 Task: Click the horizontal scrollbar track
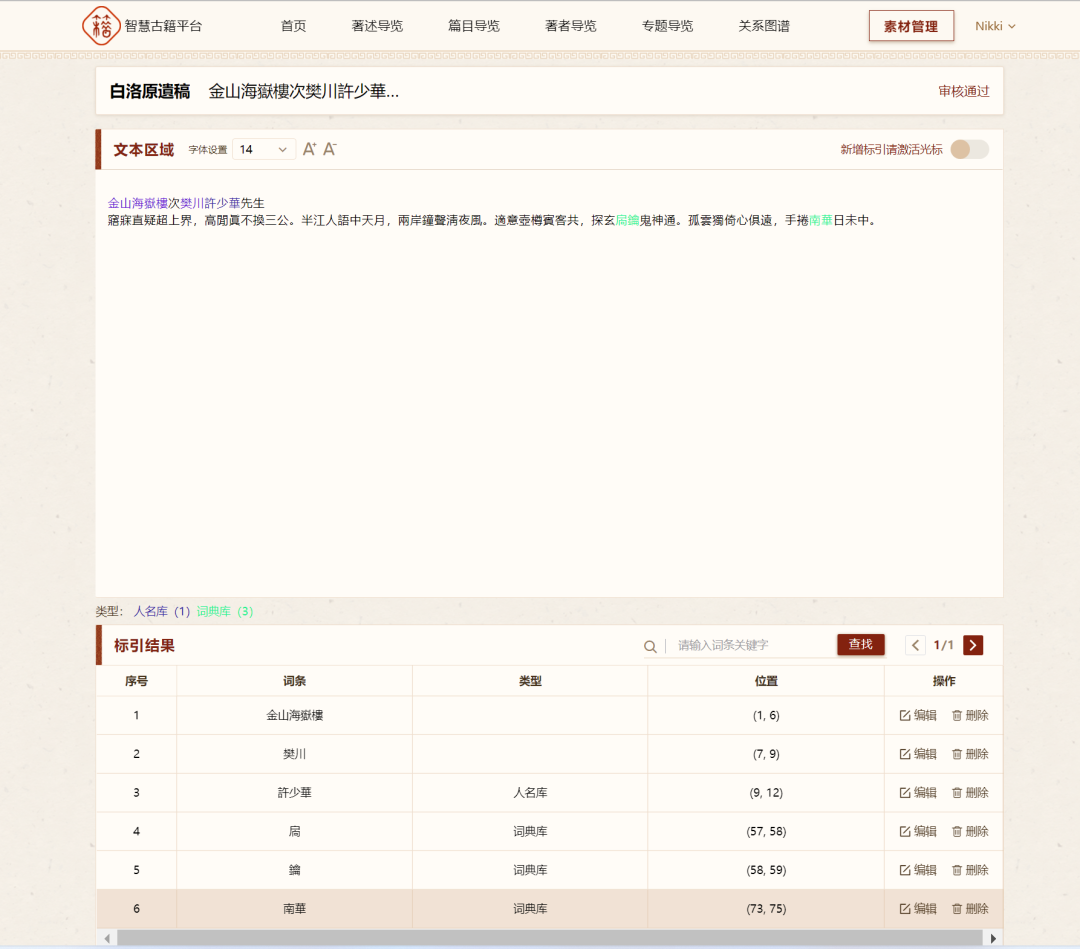549,938
